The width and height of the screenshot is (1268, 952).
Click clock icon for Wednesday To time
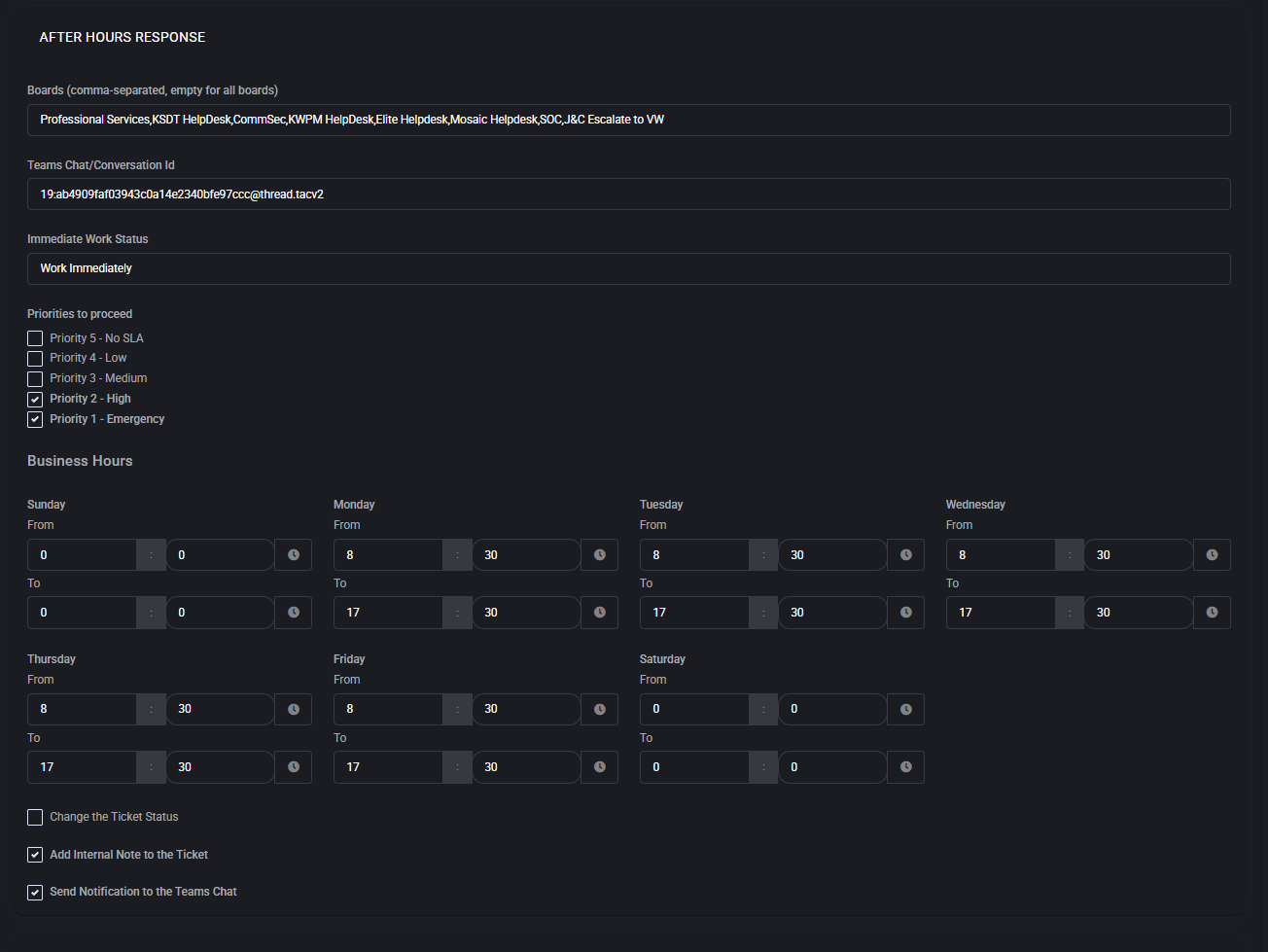click(1212, 613)
